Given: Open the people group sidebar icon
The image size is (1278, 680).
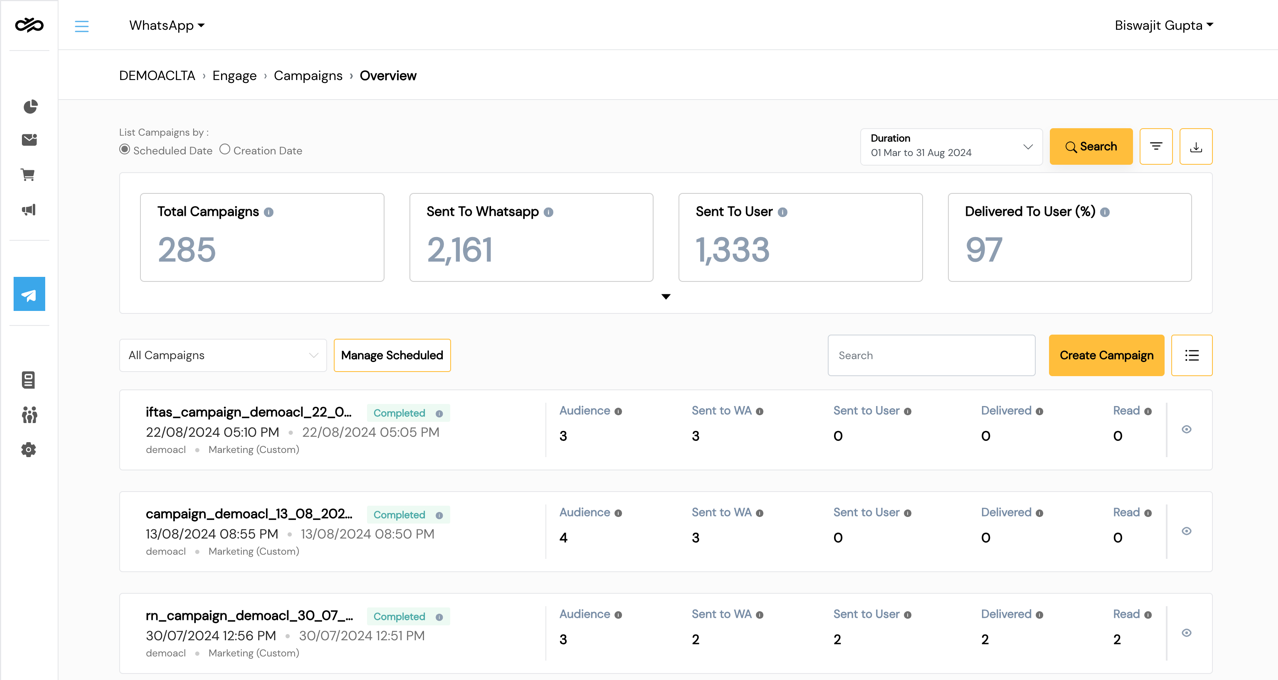Looking at the screenshot, I should [29, 414].
